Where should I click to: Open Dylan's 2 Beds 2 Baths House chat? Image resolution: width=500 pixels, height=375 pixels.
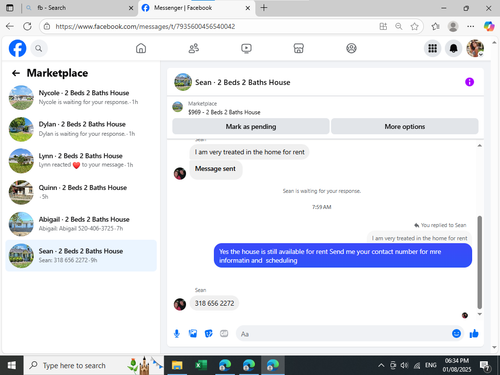point(81,129)
